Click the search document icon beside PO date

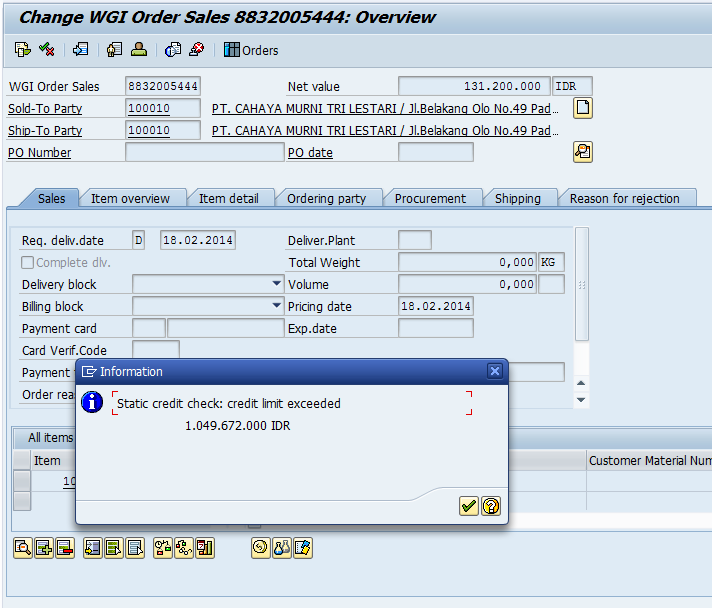pos(582,152)
